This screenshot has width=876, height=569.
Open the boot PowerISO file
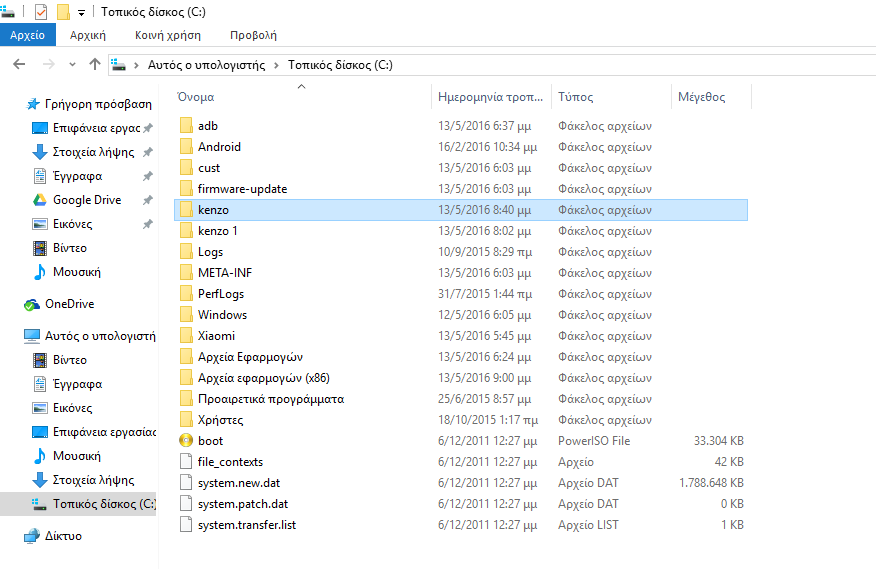(210, 441)
